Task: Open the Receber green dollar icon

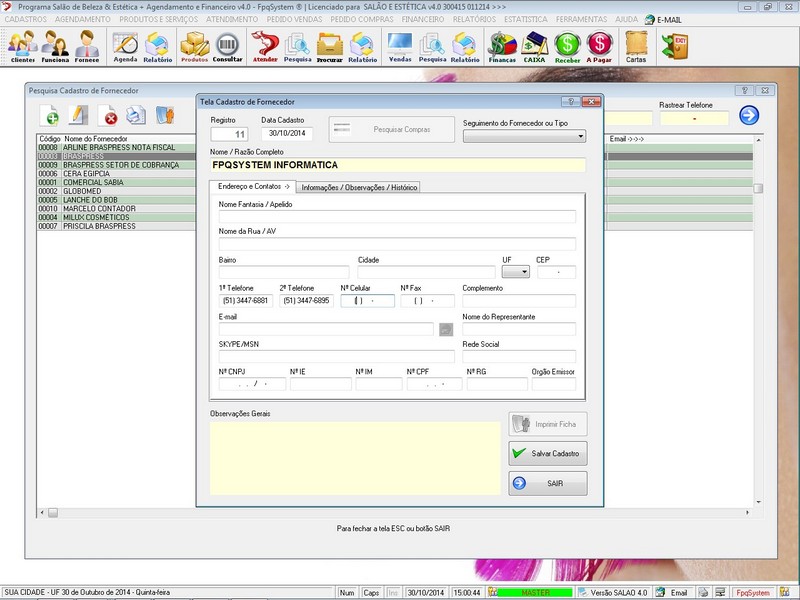Action: tap(567, 46)
